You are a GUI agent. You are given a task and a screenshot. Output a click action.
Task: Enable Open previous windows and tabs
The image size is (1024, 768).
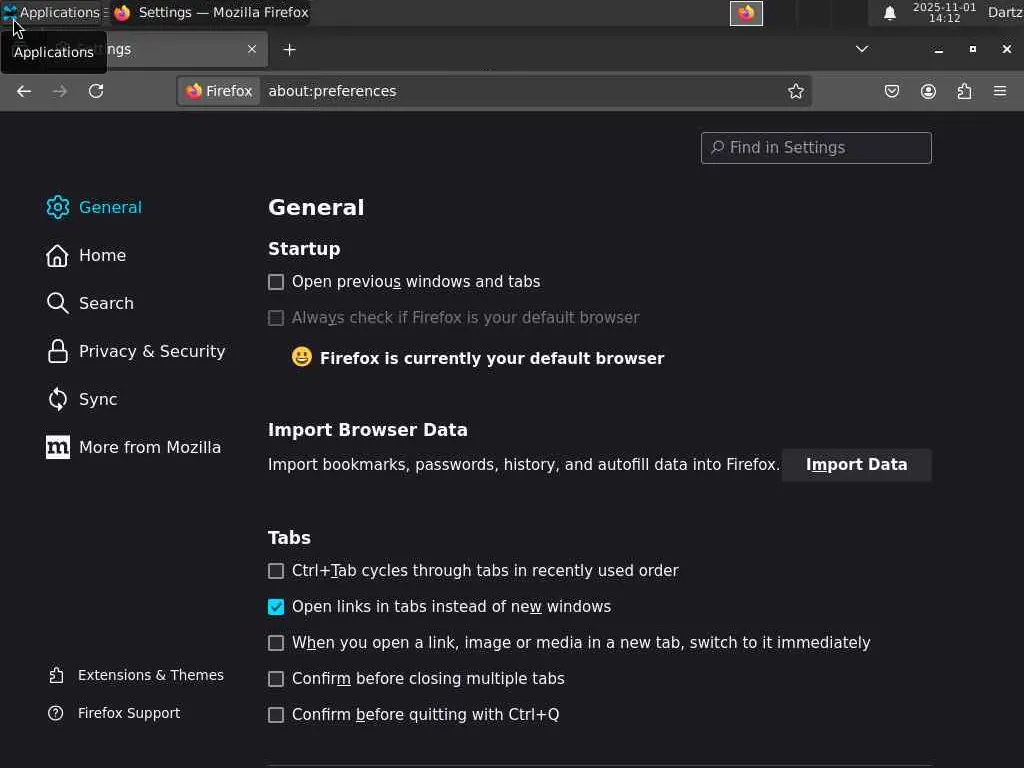click(276, 282)
